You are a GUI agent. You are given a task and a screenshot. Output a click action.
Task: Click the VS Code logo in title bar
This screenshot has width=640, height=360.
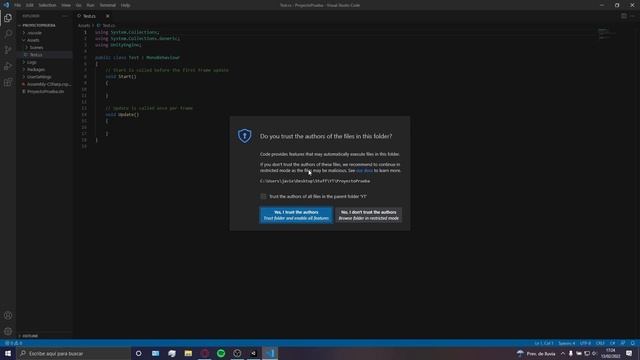(x=6, y=5)
